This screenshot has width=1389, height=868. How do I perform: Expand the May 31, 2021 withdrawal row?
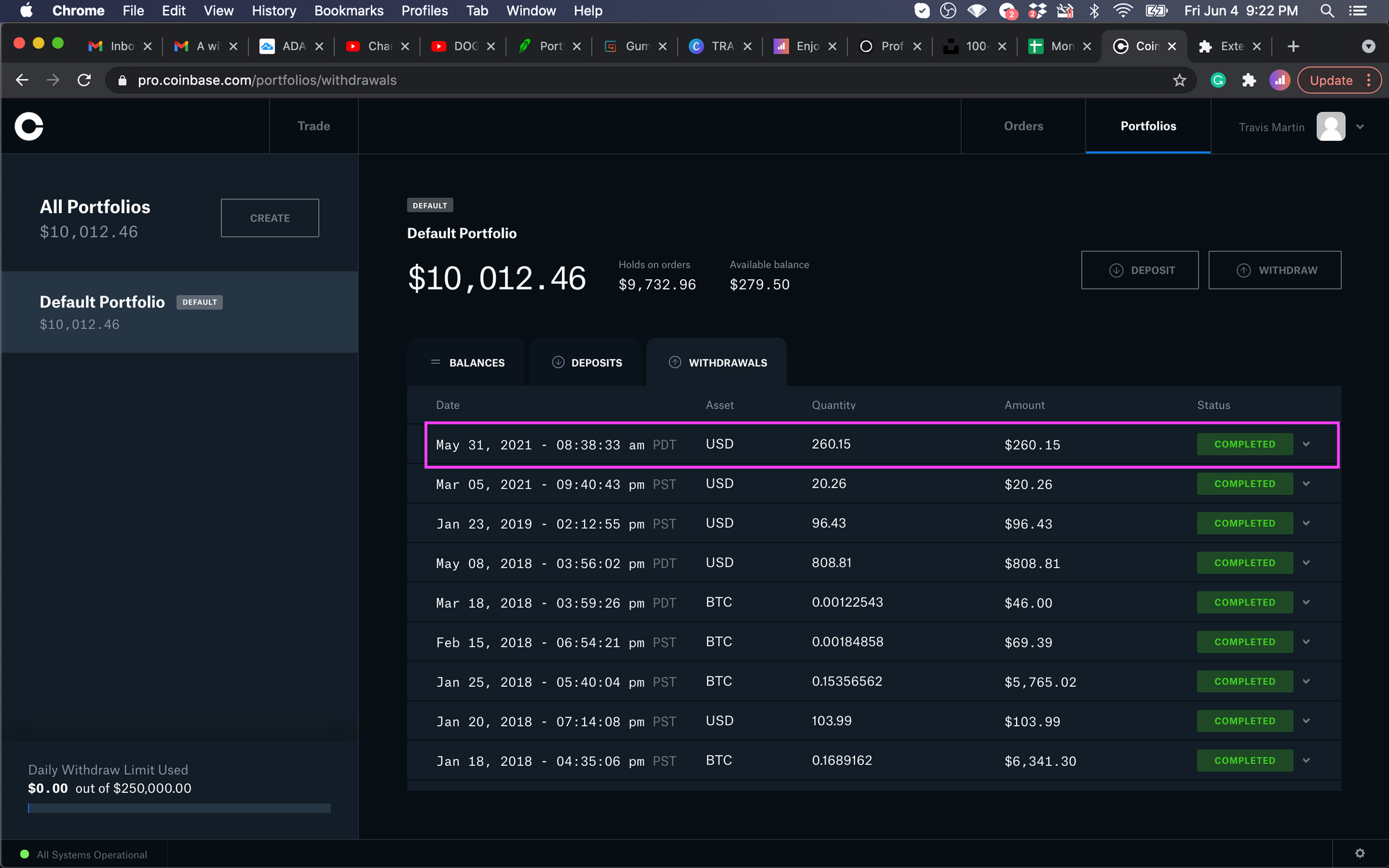point(1306,444)
